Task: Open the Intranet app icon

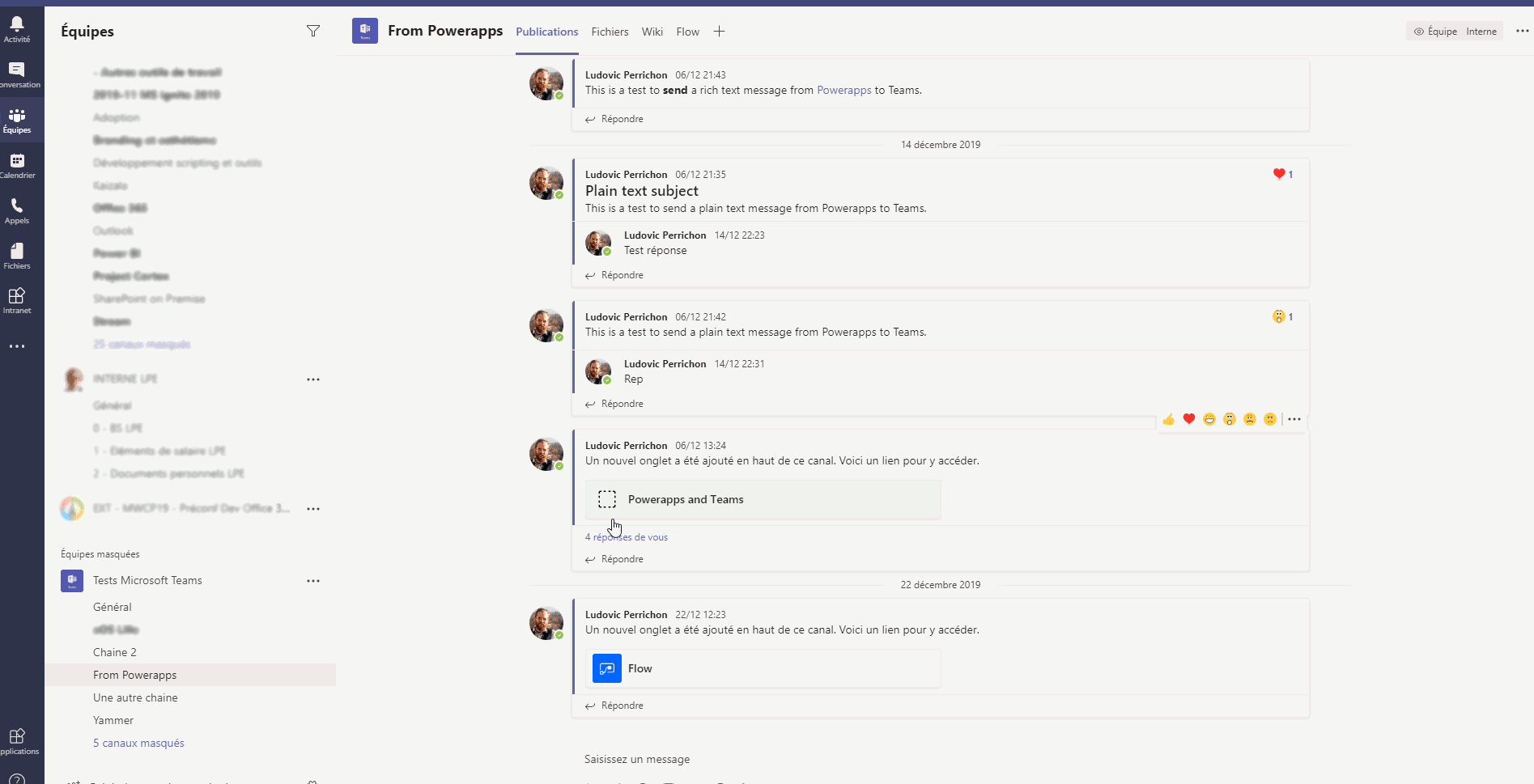Action: coord(17,300)
